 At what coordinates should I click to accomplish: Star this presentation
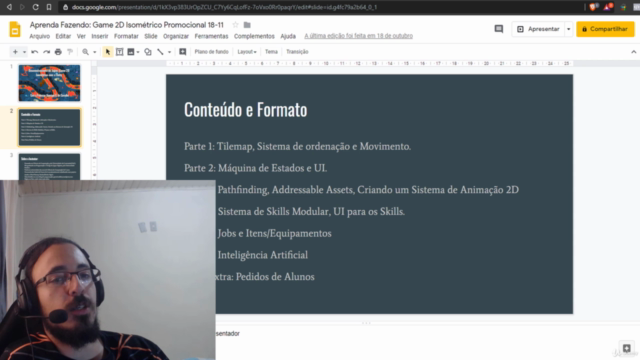tap(236, 25)
